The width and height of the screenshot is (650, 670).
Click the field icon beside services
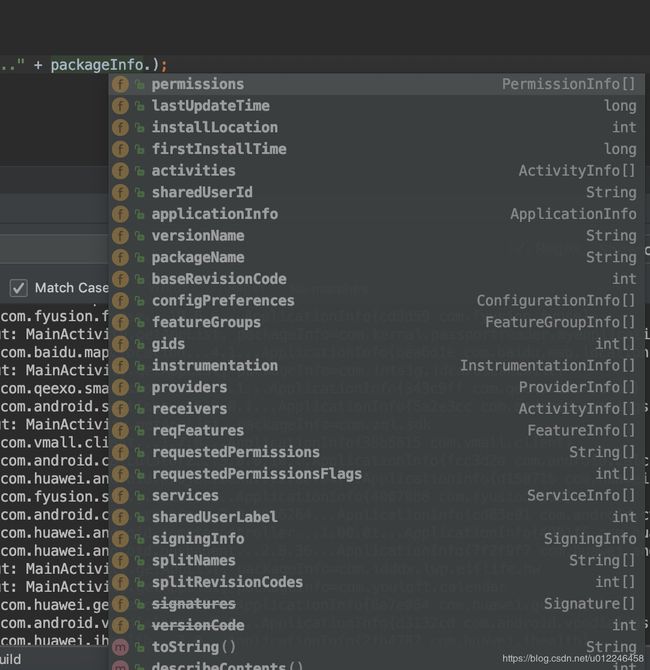coord(120,496)
